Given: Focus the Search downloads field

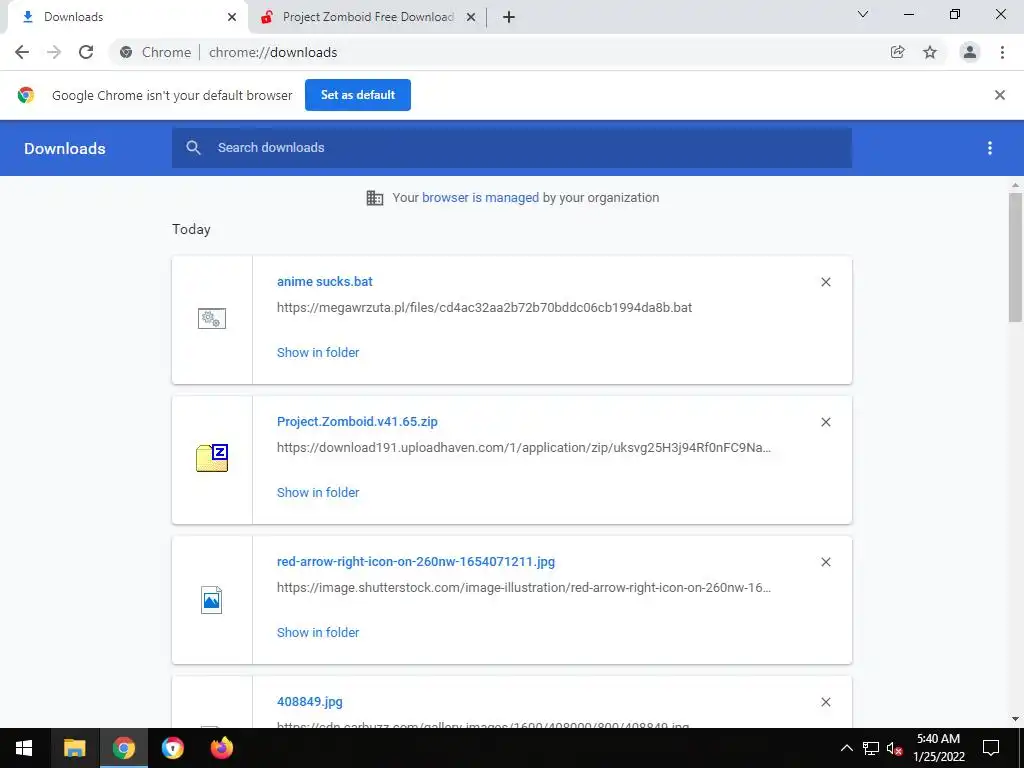Looking at the screenshot, I should (512, 148).
